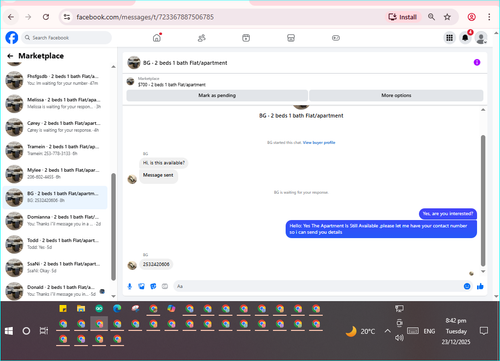Screen dimensions: 500x361
Task: Open Todd conversation
Action: click(x=55, y=244)
